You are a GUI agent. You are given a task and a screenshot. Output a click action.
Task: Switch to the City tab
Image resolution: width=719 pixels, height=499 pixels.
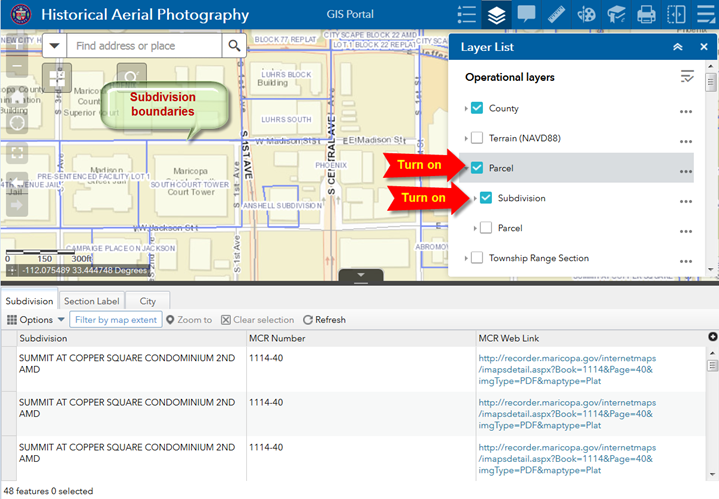[147, 300]
